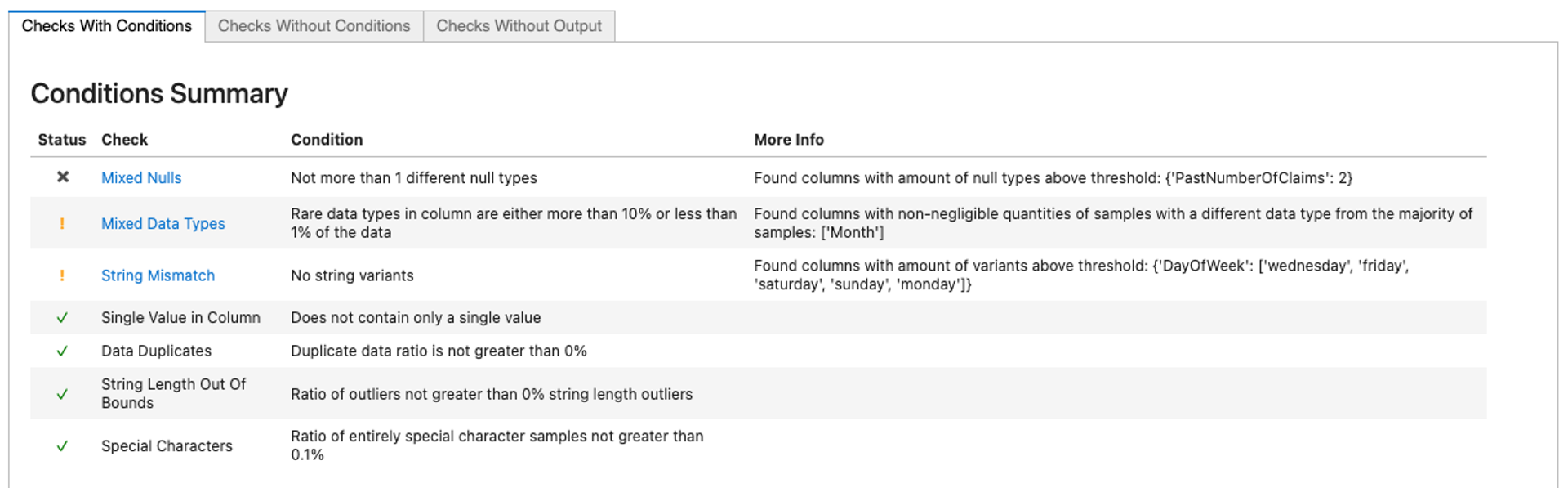Click the Status column header
The height and width of the screenshot is (488, 1568).
click(62, 140)
